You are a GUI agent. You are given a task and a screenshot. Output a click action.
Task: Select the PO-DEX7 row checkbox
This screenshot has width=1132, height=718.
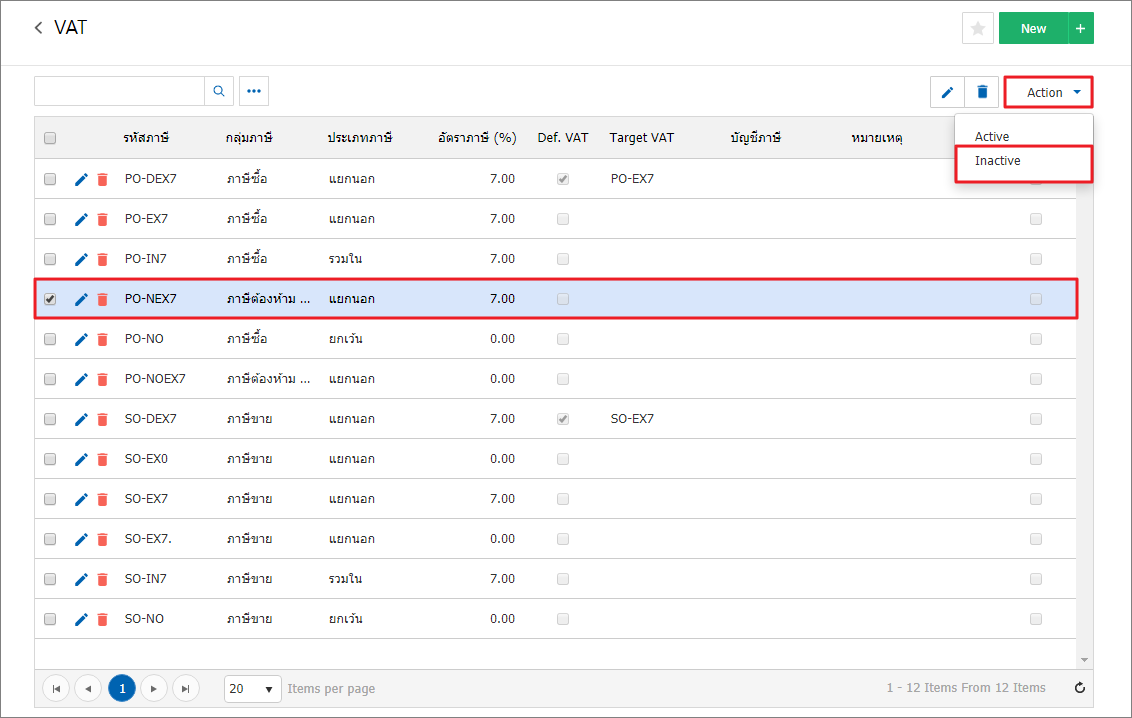(x=50, y=179)
